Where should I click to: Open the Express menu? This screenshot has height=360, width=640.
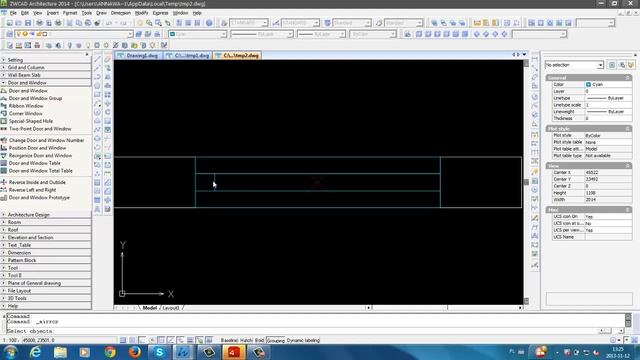[160, 13]
